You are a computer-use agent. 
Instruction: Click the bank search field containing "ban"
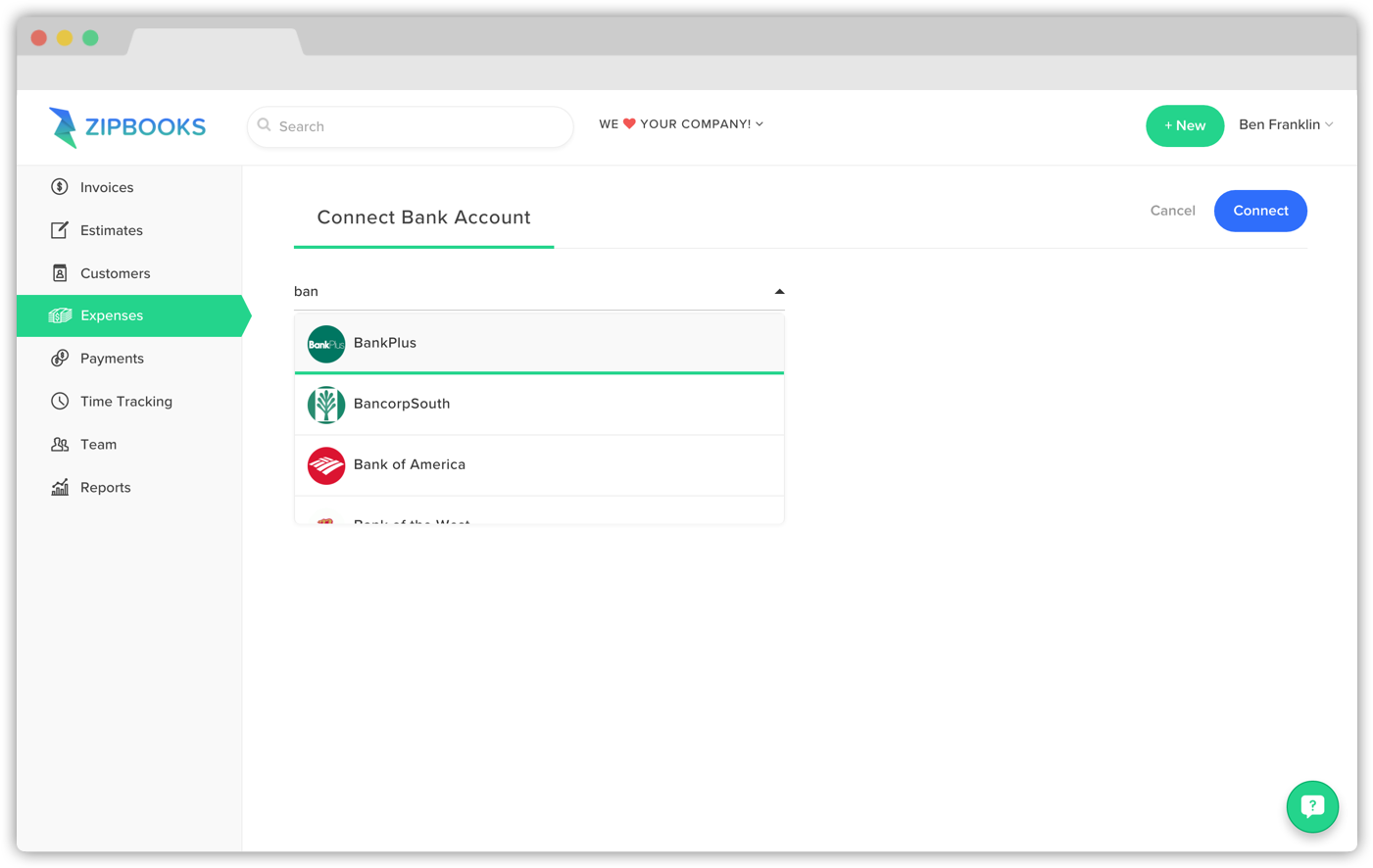[539, 291]
